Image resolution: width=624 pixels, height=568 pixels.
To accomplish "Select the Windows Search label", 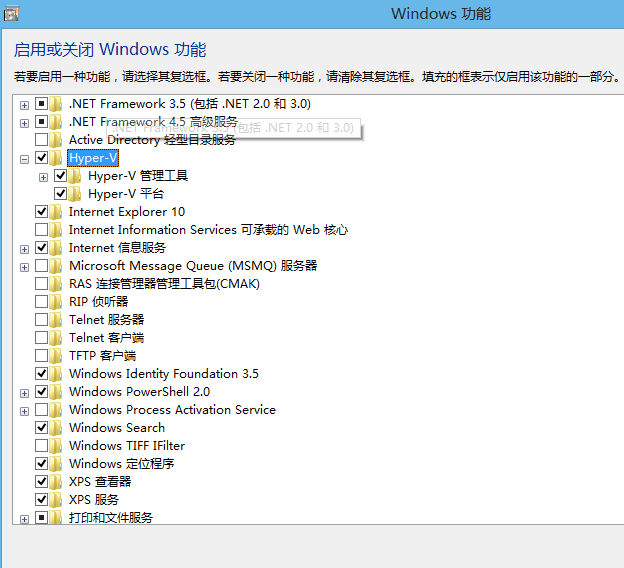I will [117, 428].
